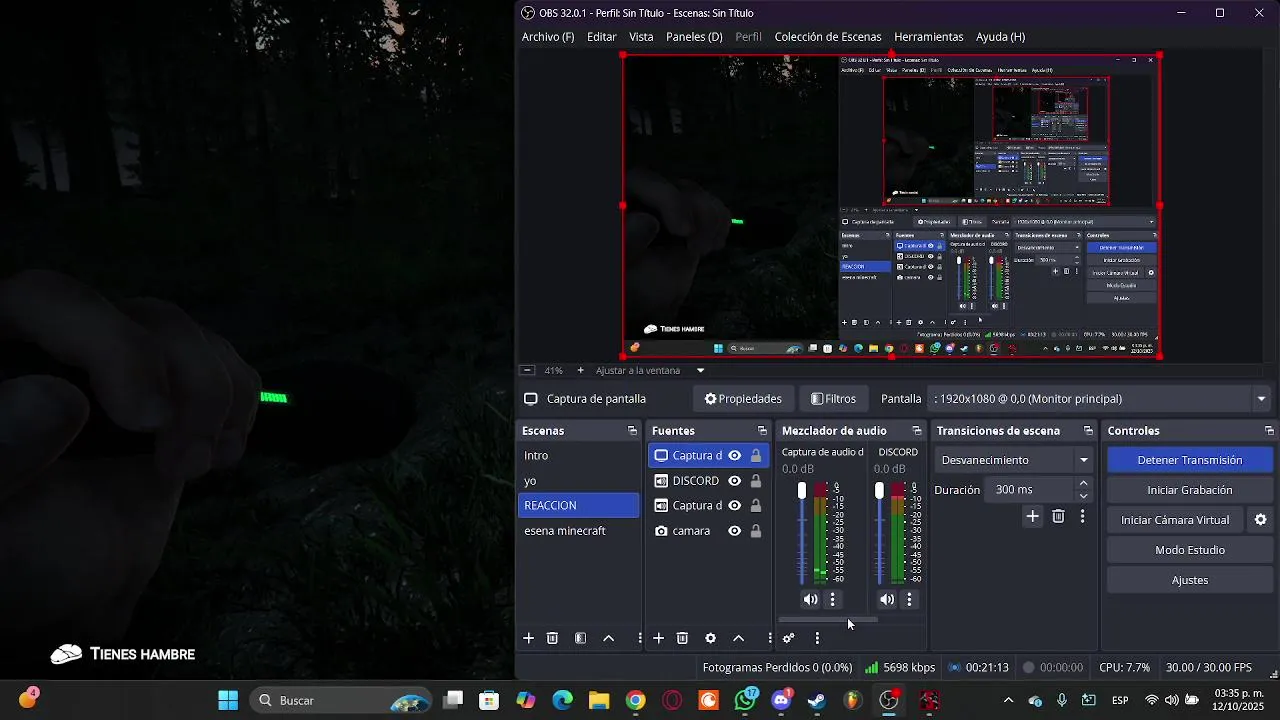This screenshot has height=720, width=1280.
Task: Add a new scene with the plus icon
Action: [x=528, y=638]
